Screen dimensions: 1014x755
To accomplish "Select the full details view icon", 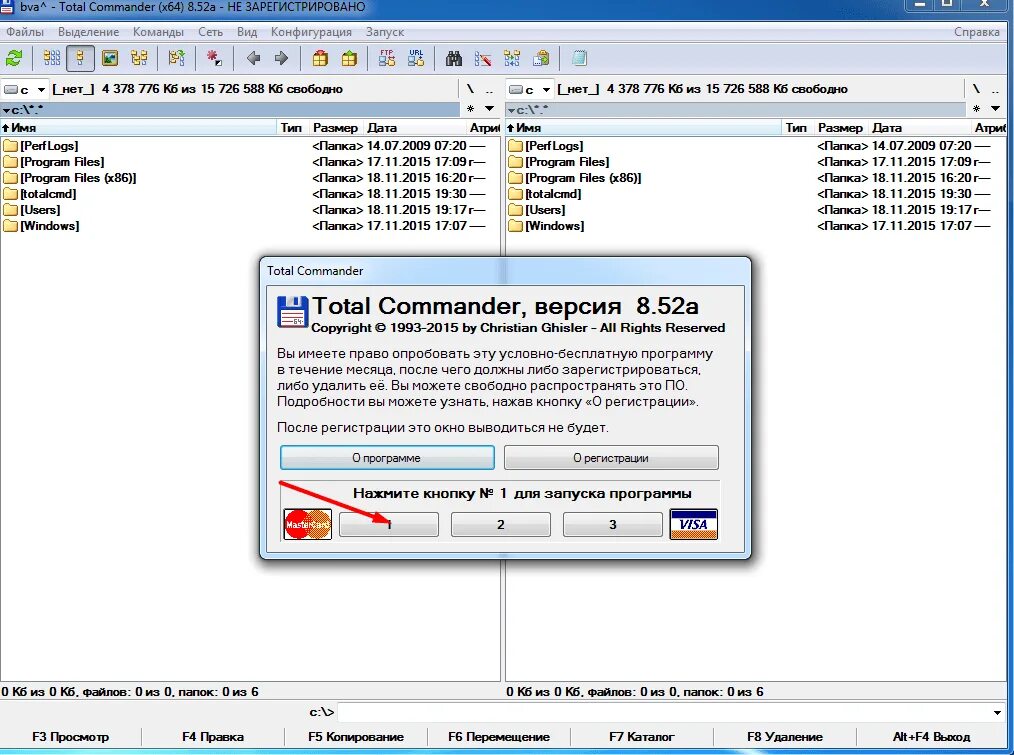I will point(80,58).
